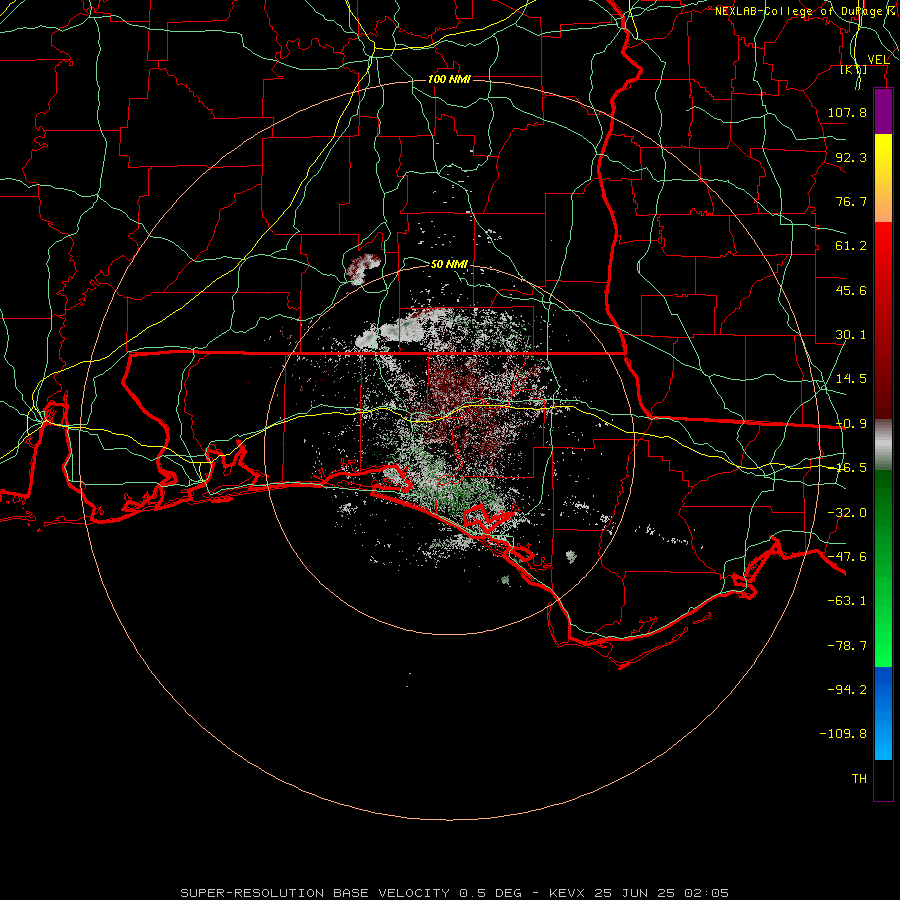Viewport: 900px width, 900px height.
Task: Click the VEL legend title
Action: pos(878,60)
